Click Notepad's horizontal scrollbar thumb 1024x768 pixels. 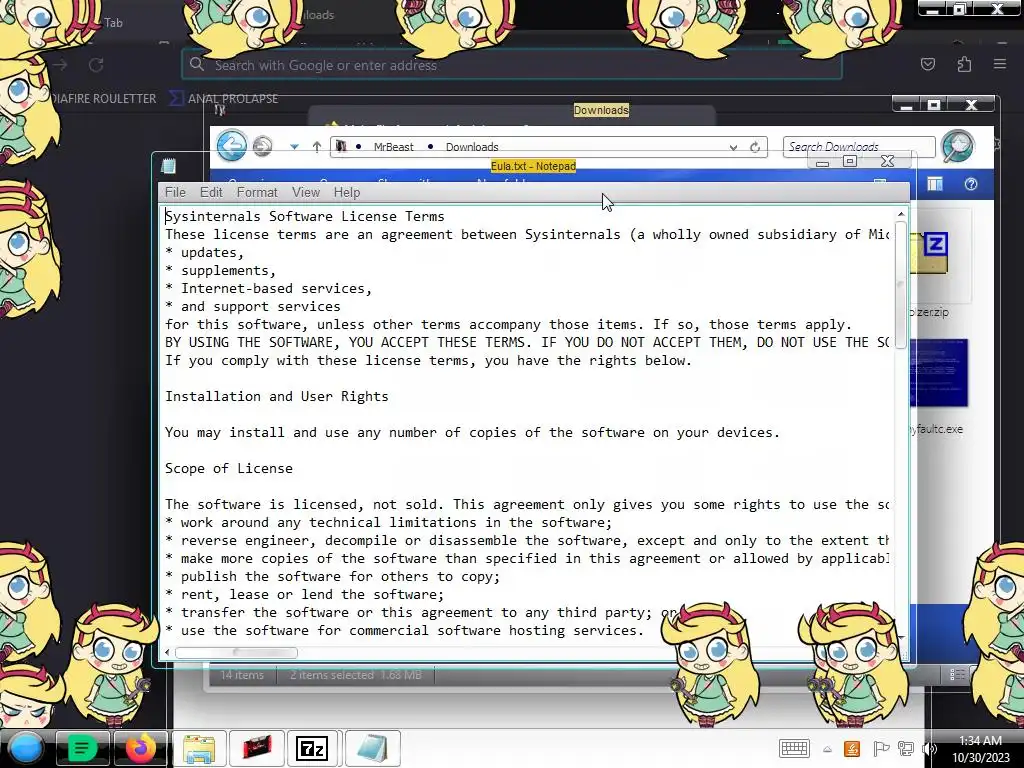[236, 652]
